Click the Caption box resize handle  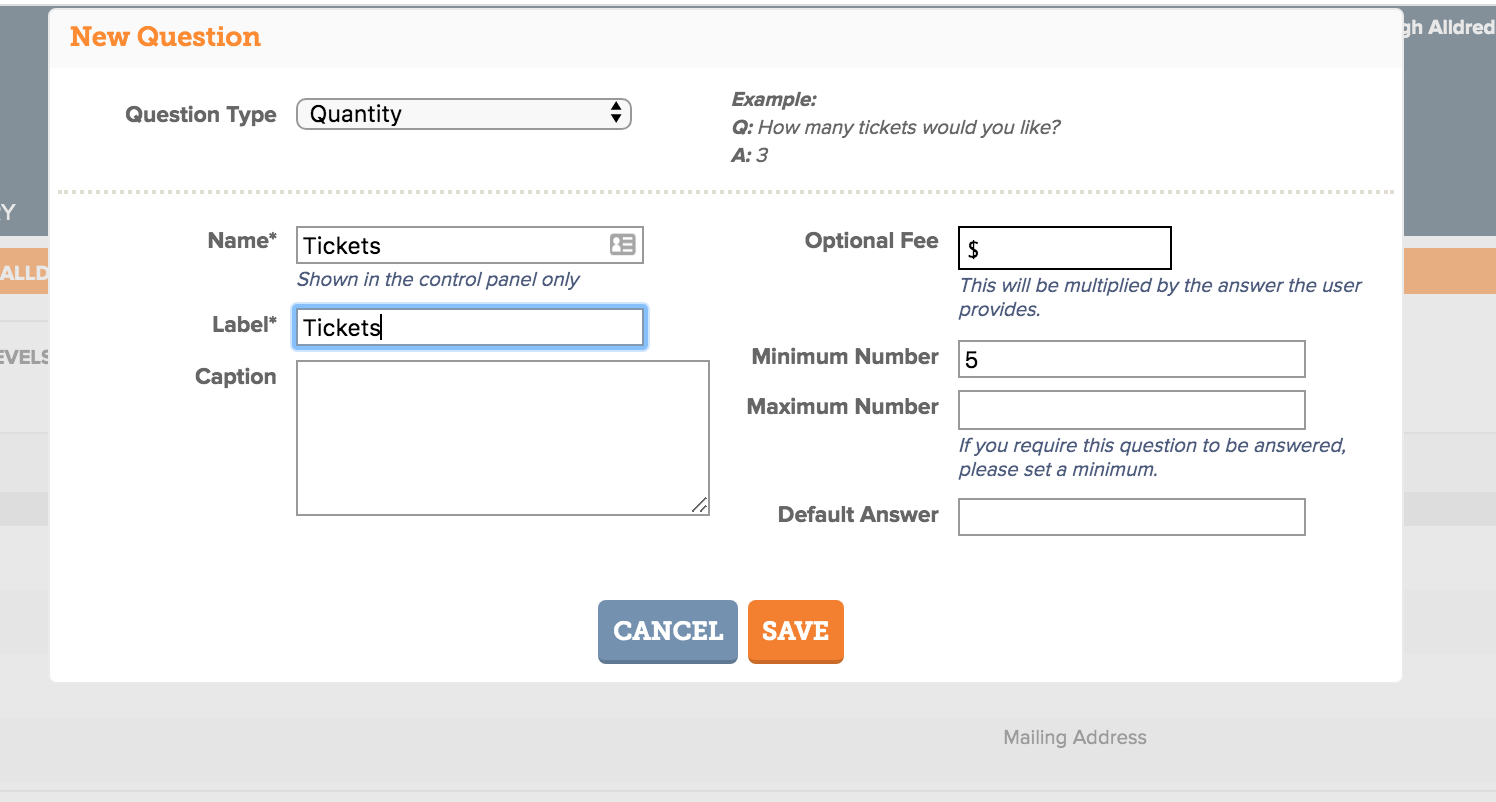(x=700, y=506)
